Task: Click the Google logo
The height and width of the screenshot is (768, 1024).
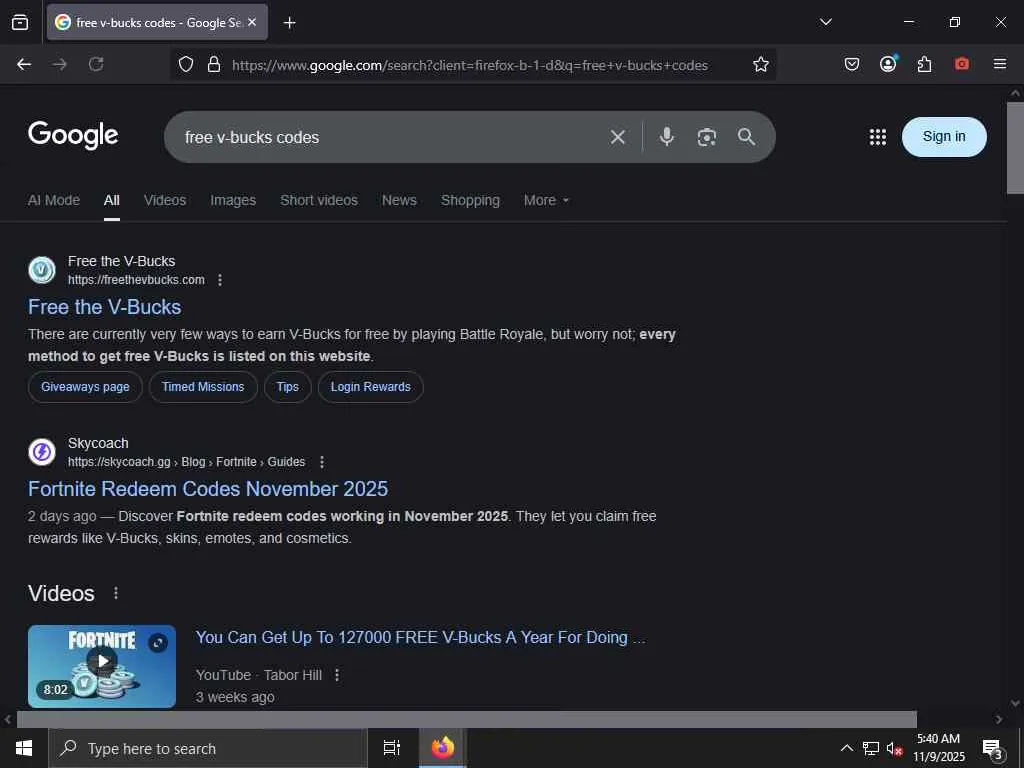Action: (x=73, y=136)
